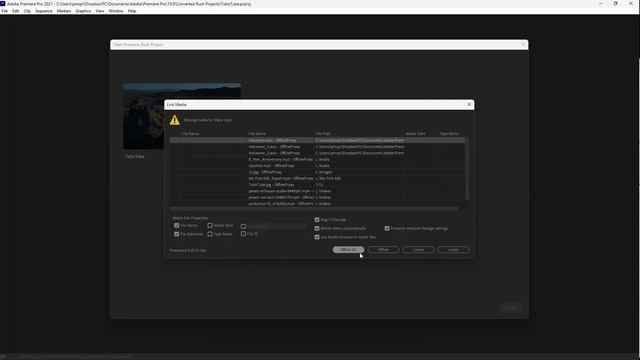The height and width of the screenshot is (360, 640).
Task: Click the Premiere Pro app icon in title bar
Action: (3, 4)
